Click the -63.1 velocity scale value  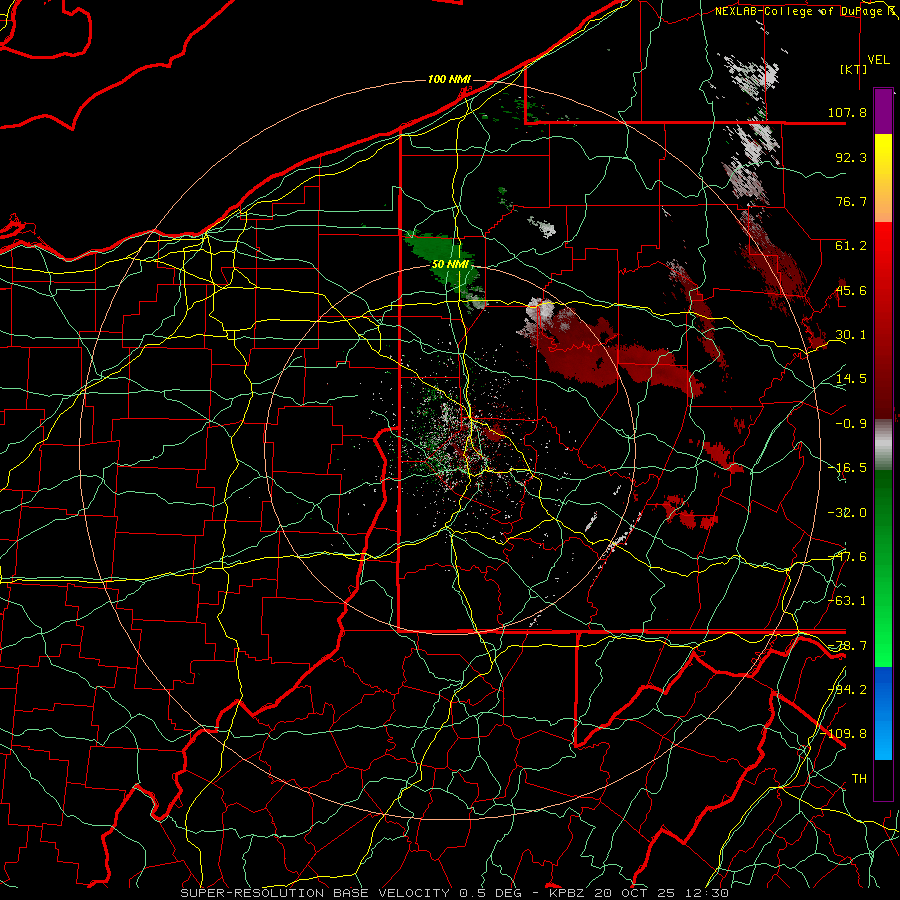point(847,601)
